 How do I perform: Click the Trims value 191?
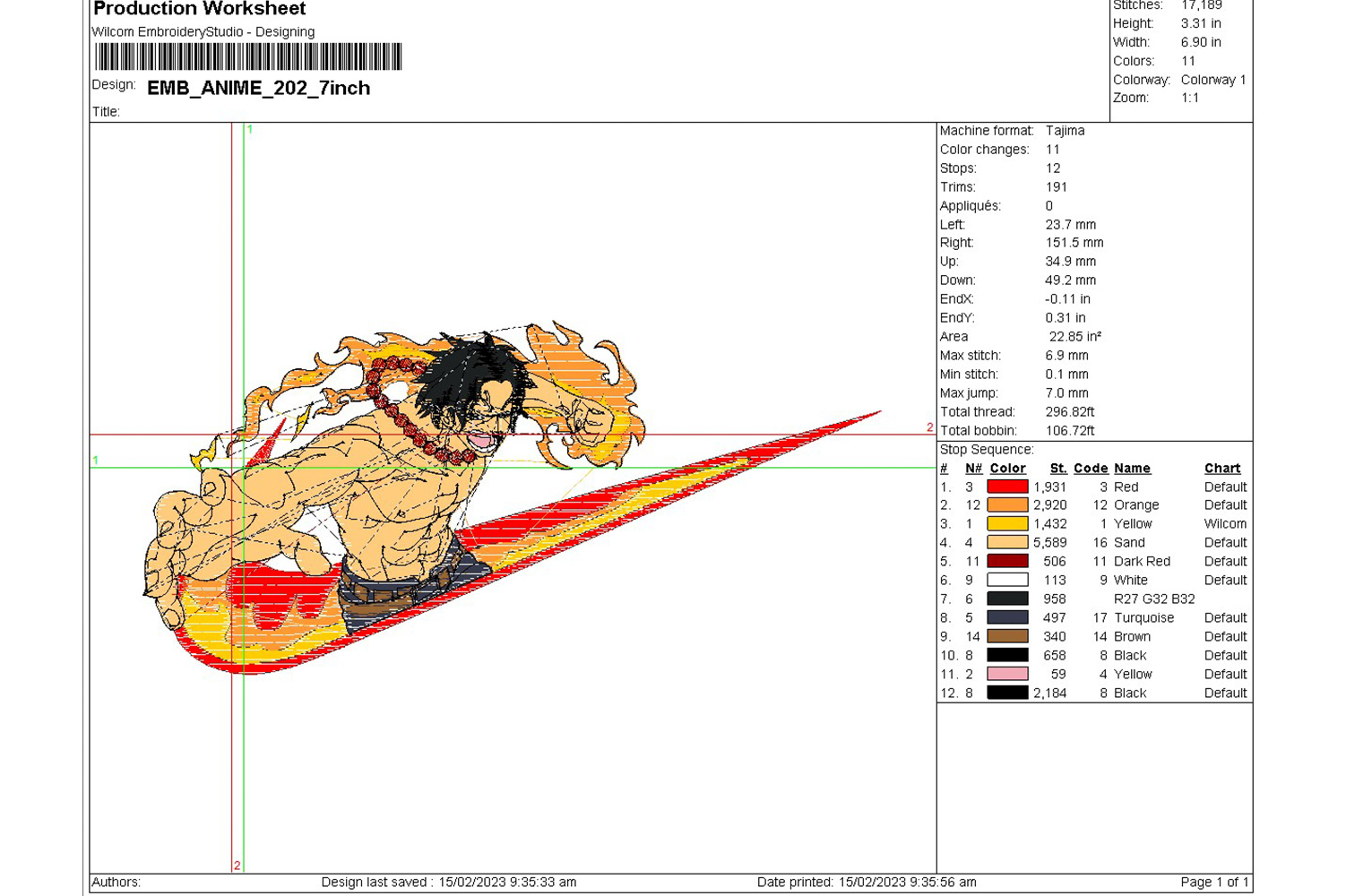1057,187
